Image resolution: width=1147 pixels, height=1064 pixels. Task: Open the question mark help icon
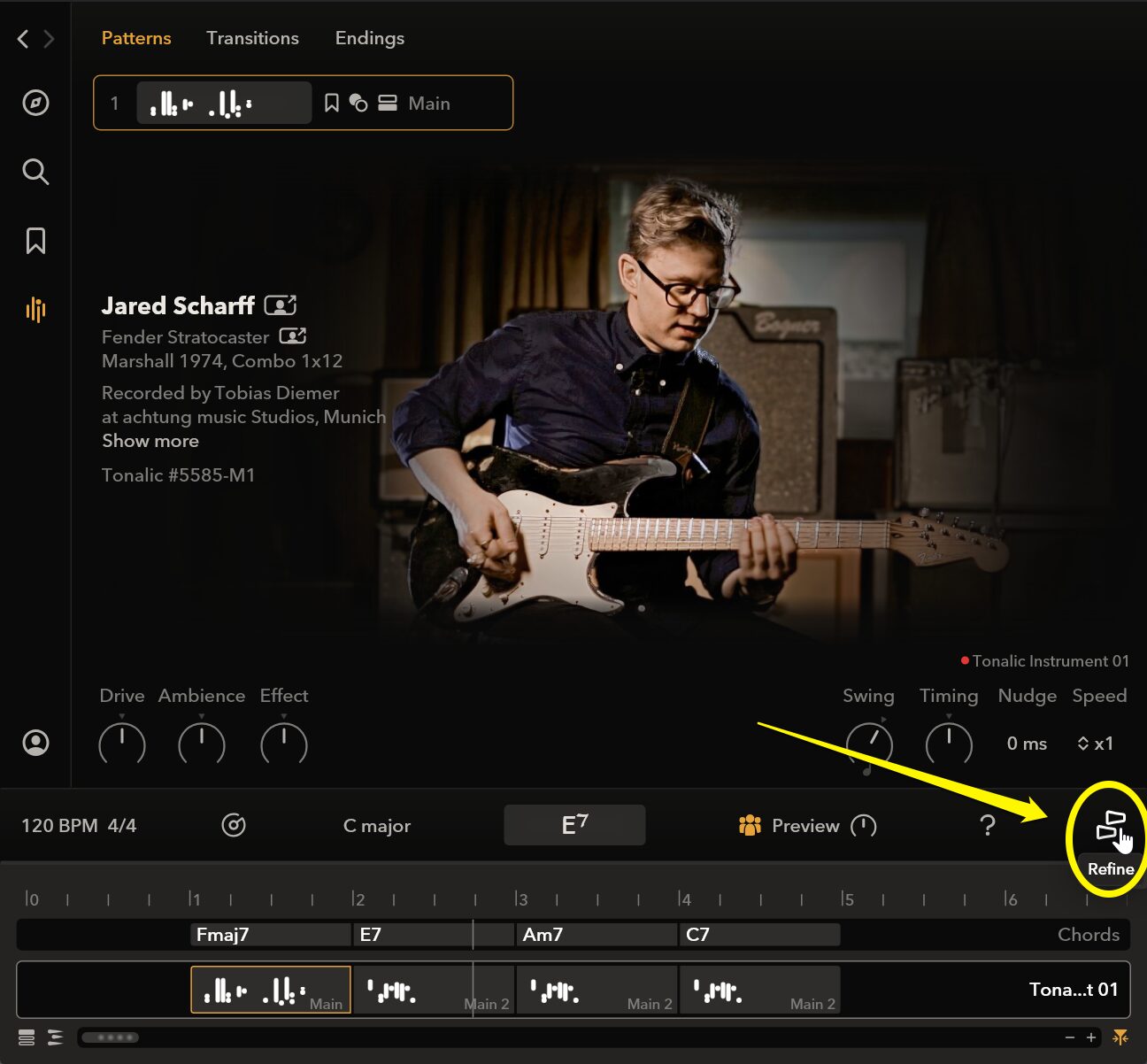(x=988, y=825)
